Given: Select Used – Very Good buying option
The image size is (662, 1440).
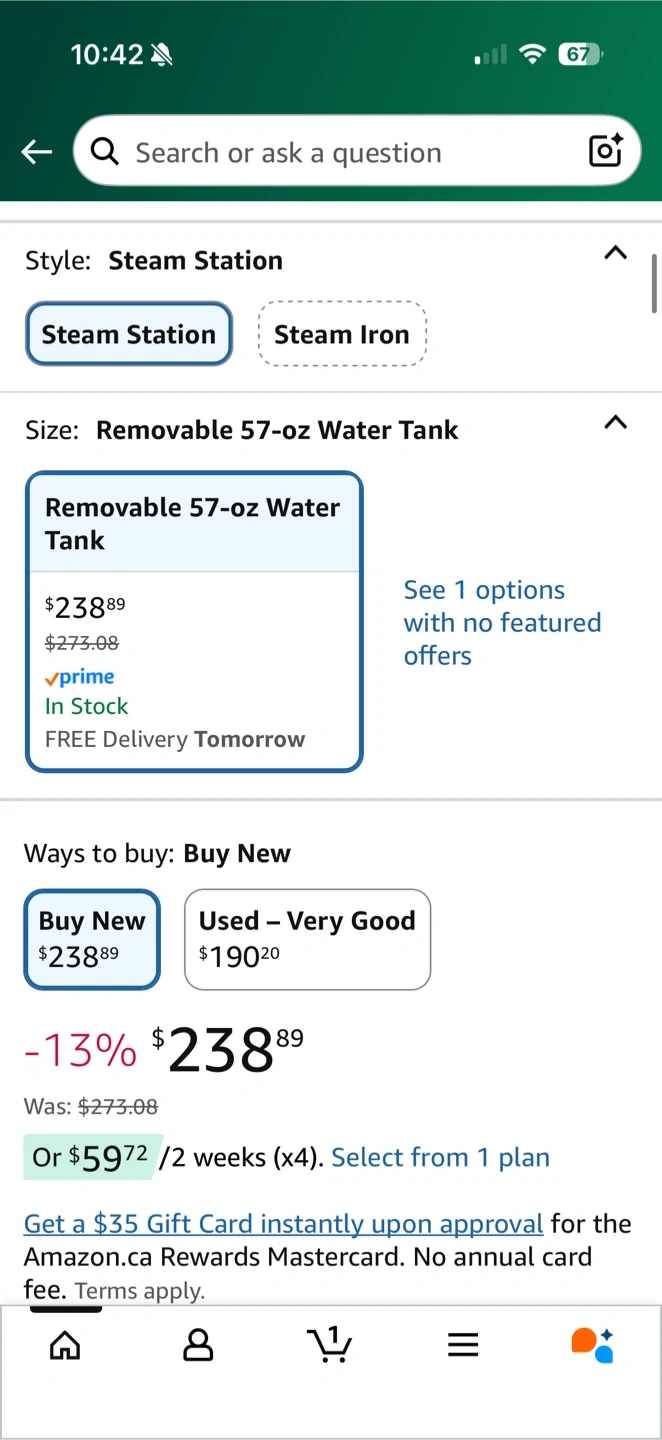Looking at the screenshot, I should [x=307, y=939].
